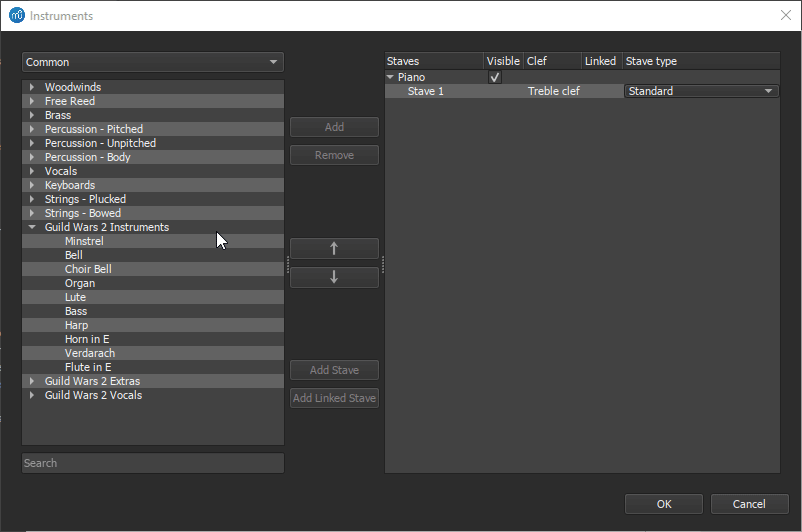Select the Piano row in staves list
Image resolution: width=802 pixels, height=532 pixels.
click(582, 77)
